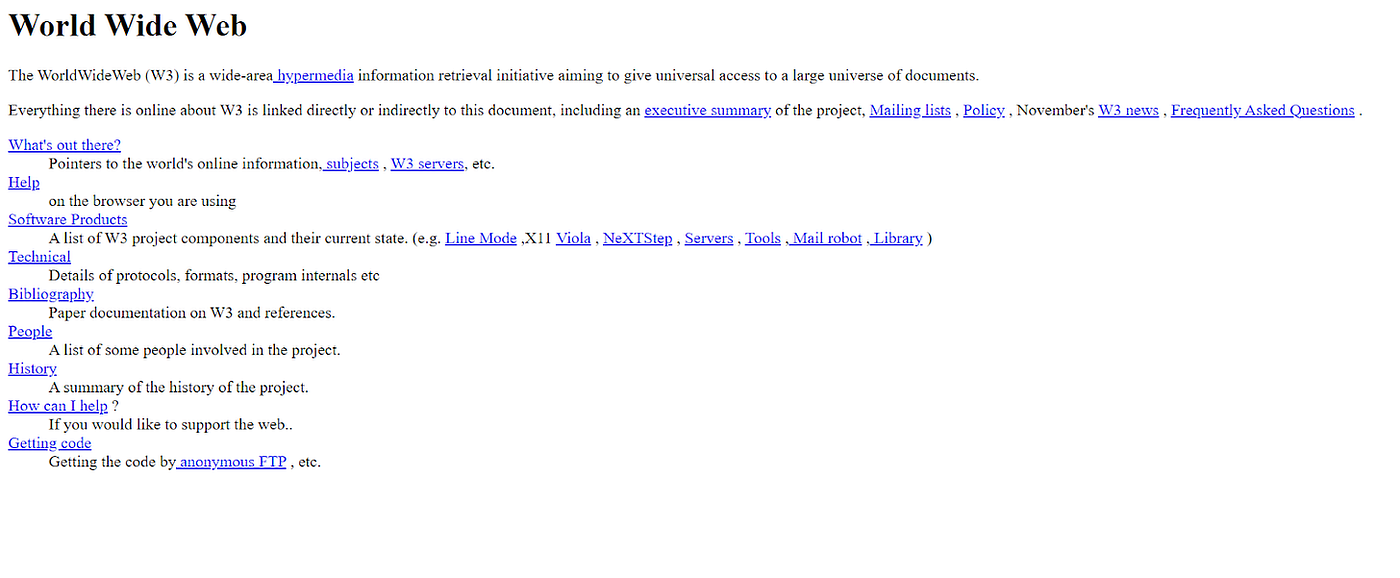
Task: Open the Mailing lists link
Action: [x=910, y=110]
